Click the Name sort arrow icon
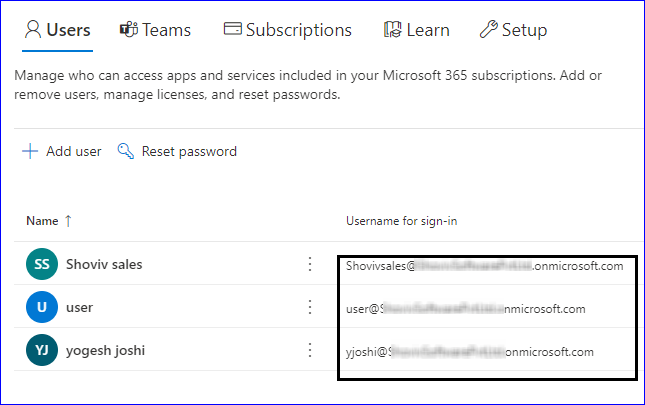 point(68,221)
